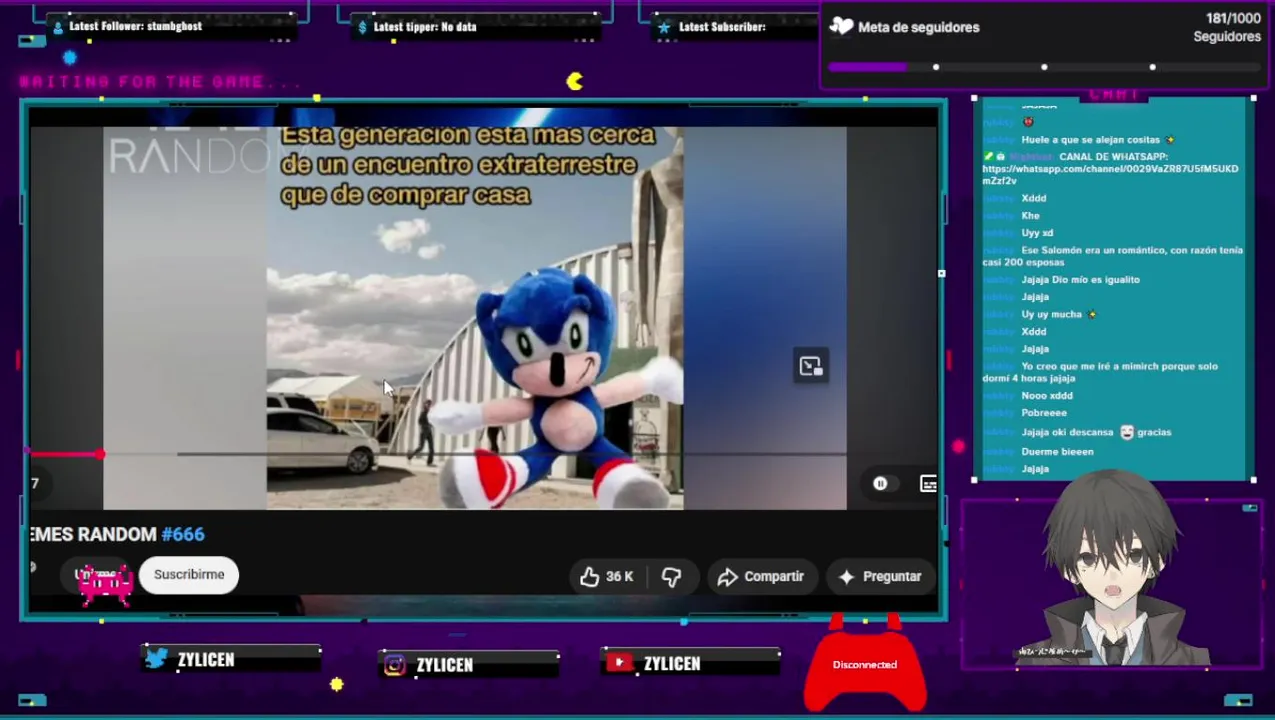The image size is (1275, 720).
Task: Click the person icon beside Latest Follower
Action: (x=57, y=27)
